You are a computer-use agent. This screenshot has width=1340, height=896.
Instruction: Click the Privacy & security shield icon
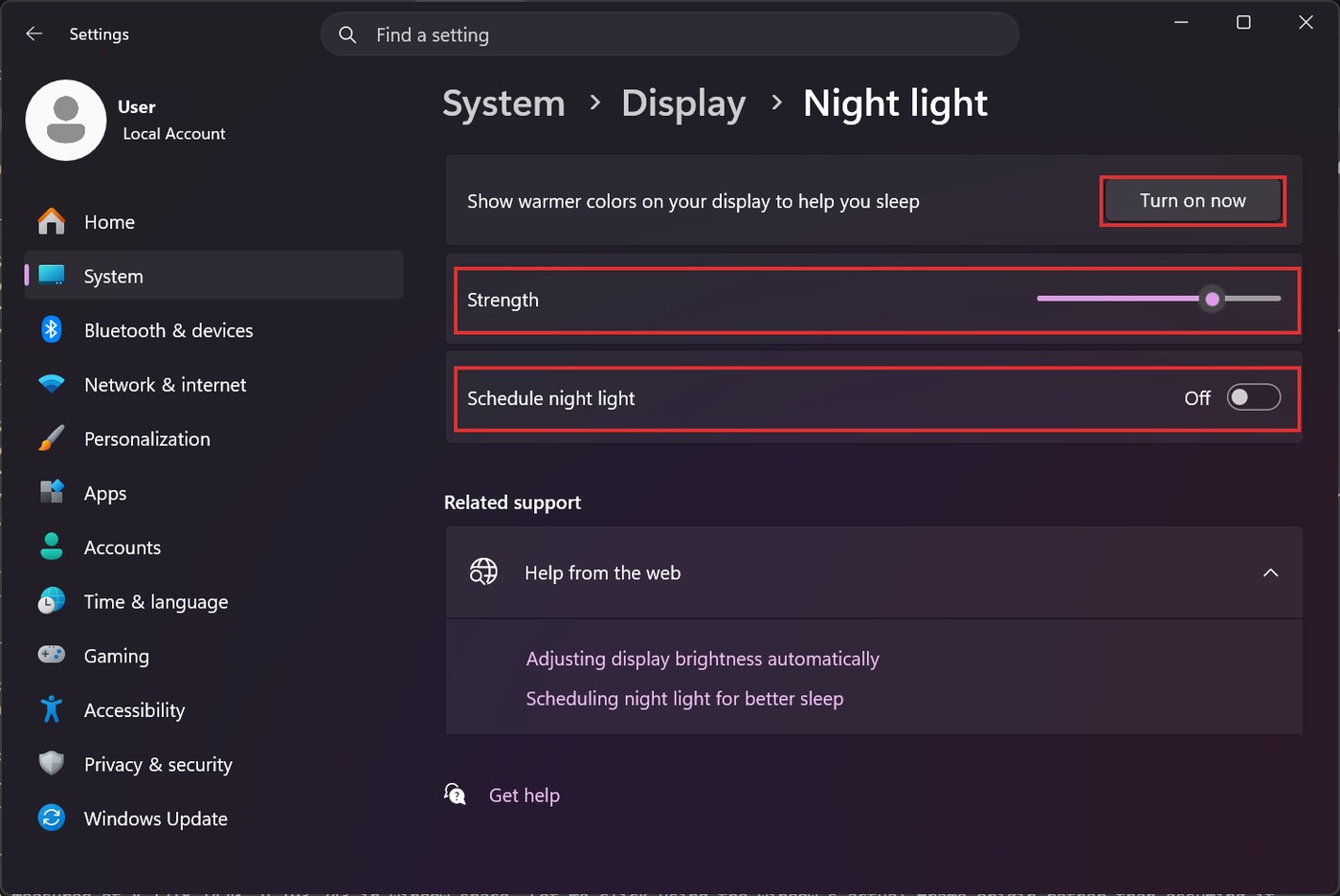point(52,764)
